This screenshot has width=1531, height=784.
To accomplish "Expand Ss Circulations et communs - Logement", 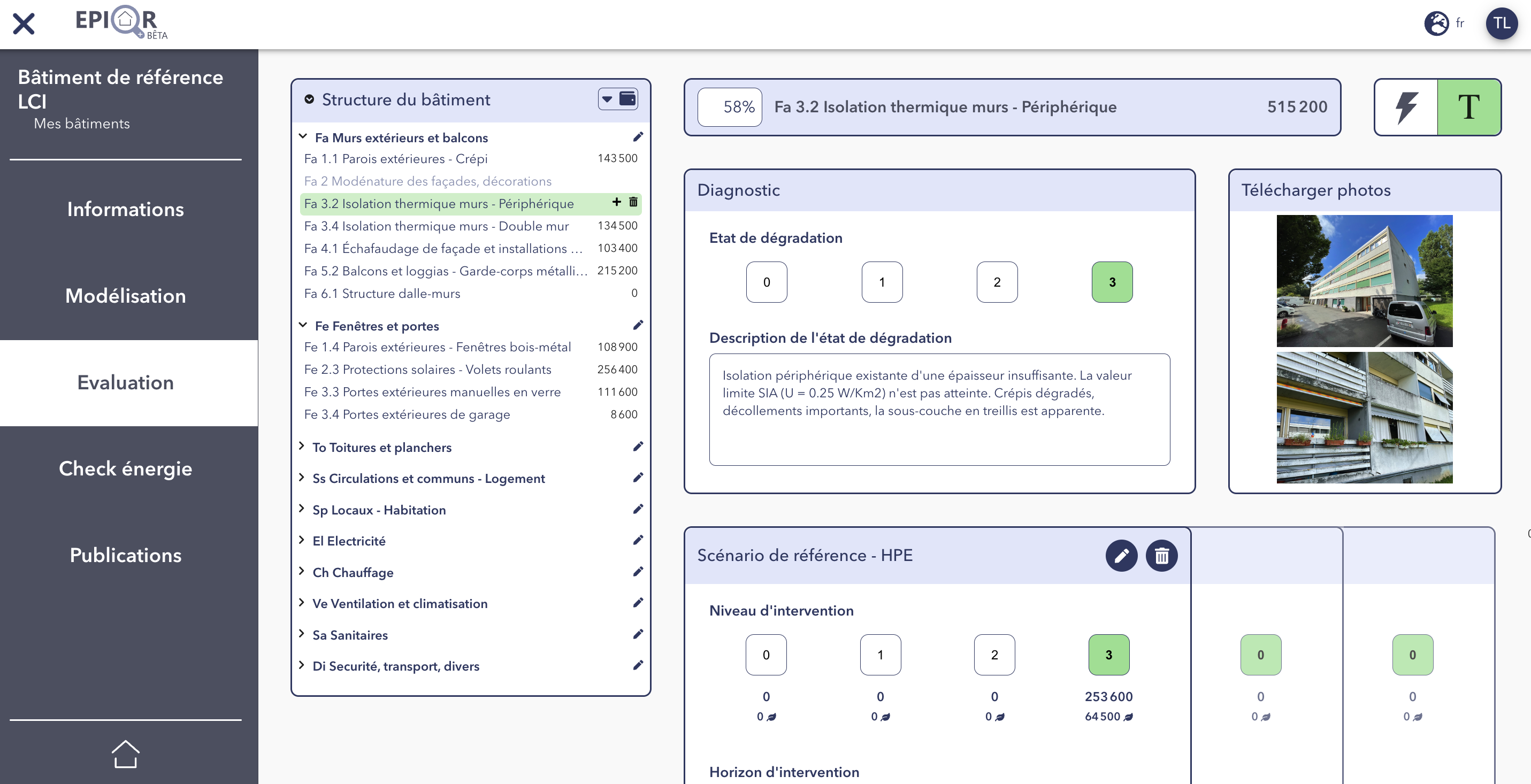I will (301, 478).
